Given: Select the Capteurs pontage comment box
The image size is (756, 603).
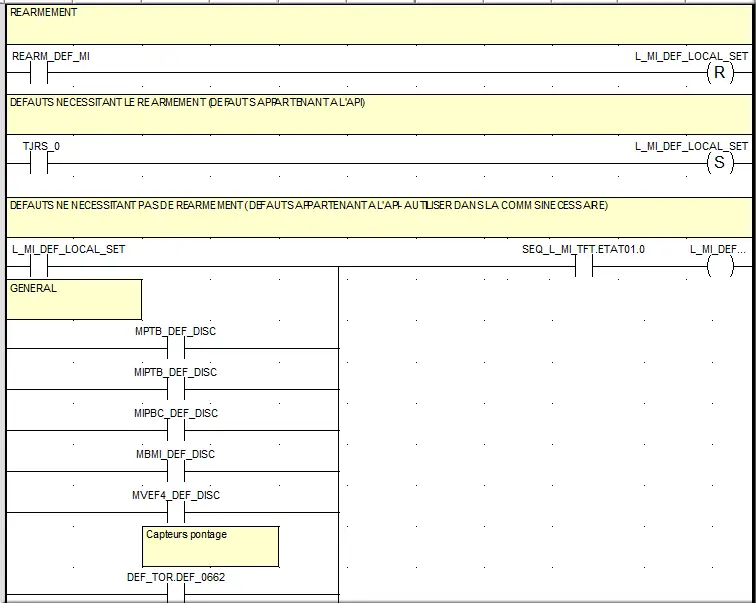Looking at the screenshot, I should (x=211, y=546).
